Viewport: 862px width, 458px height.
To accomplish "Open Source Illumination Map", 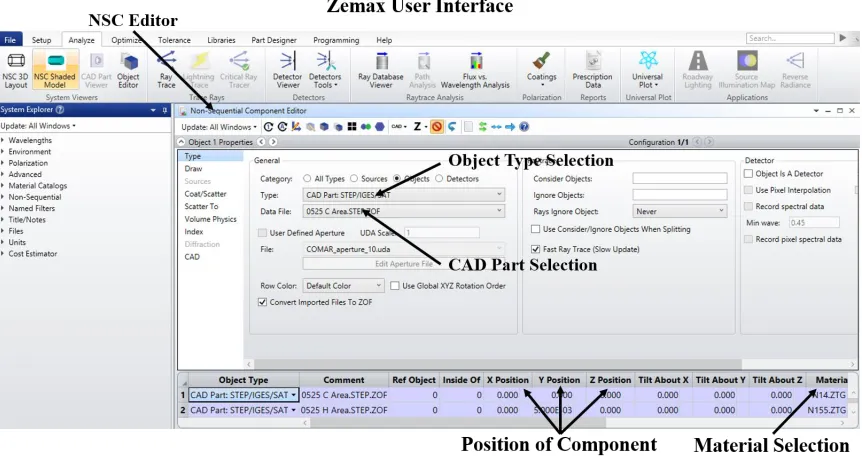I will coord(747,70).
